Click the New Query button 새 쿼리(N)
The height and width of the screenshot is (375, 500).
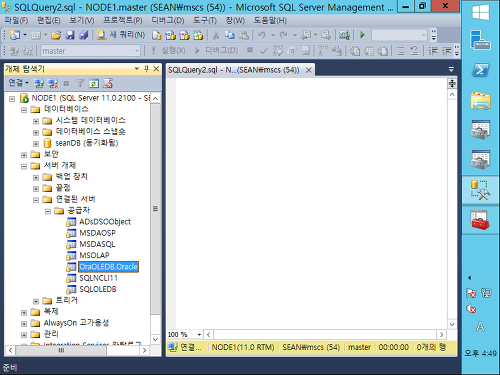121,35
